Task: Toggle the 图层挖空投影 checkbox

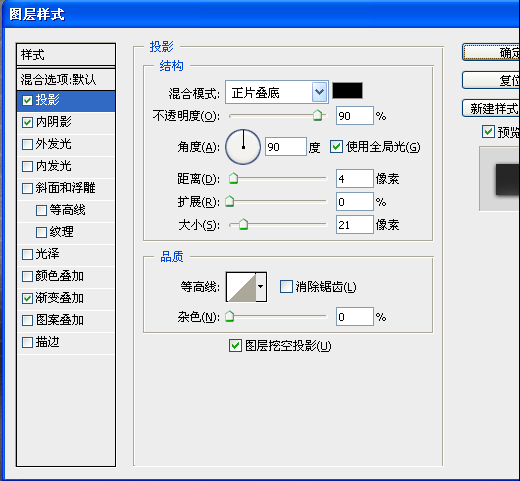Action: tap(235, 346)
